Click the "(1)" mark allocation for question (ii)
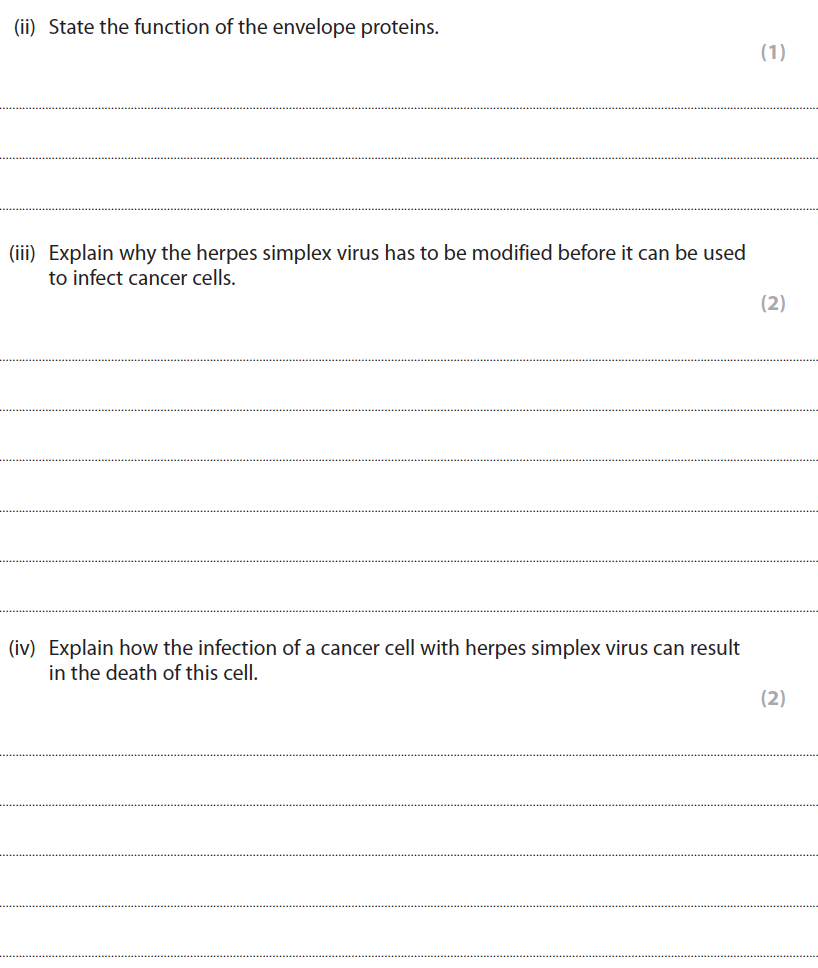The image size is (818, 968). (773, 53)
